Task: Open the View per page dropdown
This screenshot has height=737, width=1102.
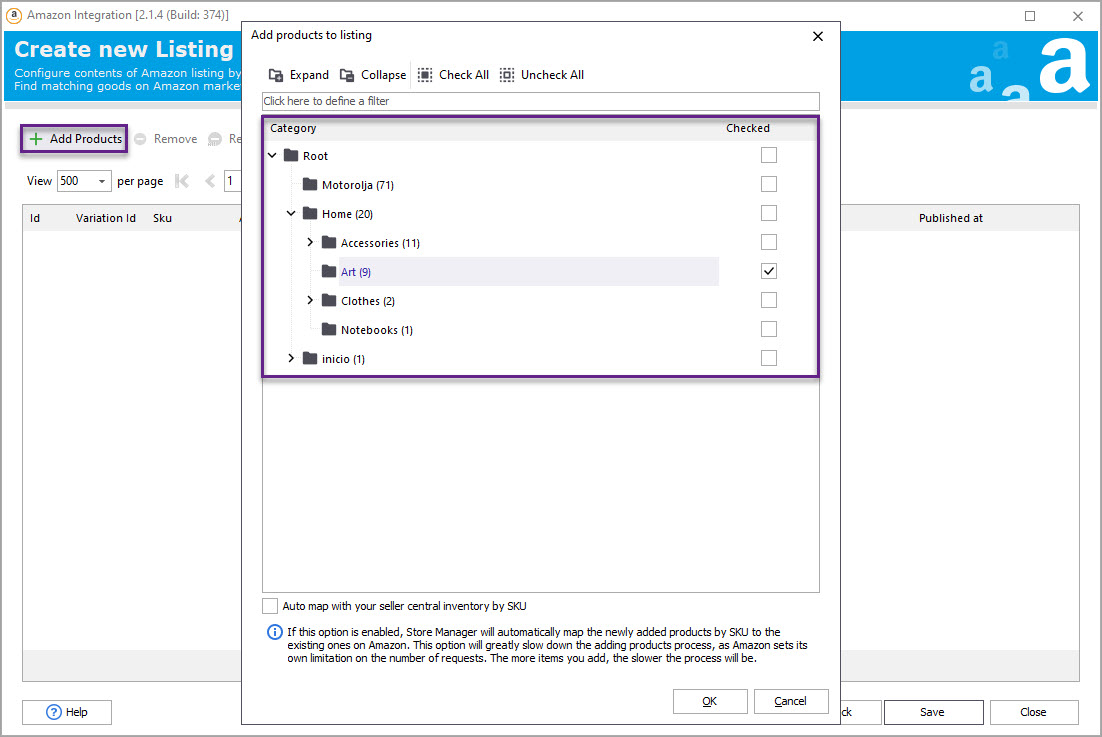Action: coord(102,181)
